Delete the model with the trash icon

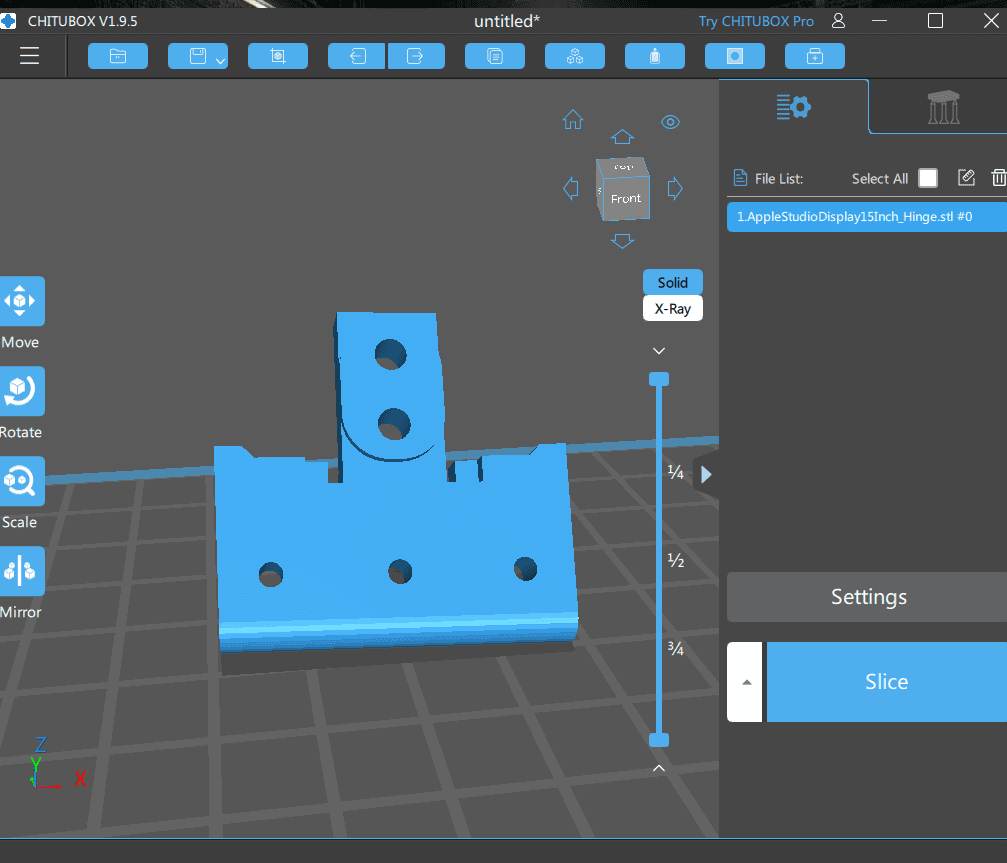point(998,178)
